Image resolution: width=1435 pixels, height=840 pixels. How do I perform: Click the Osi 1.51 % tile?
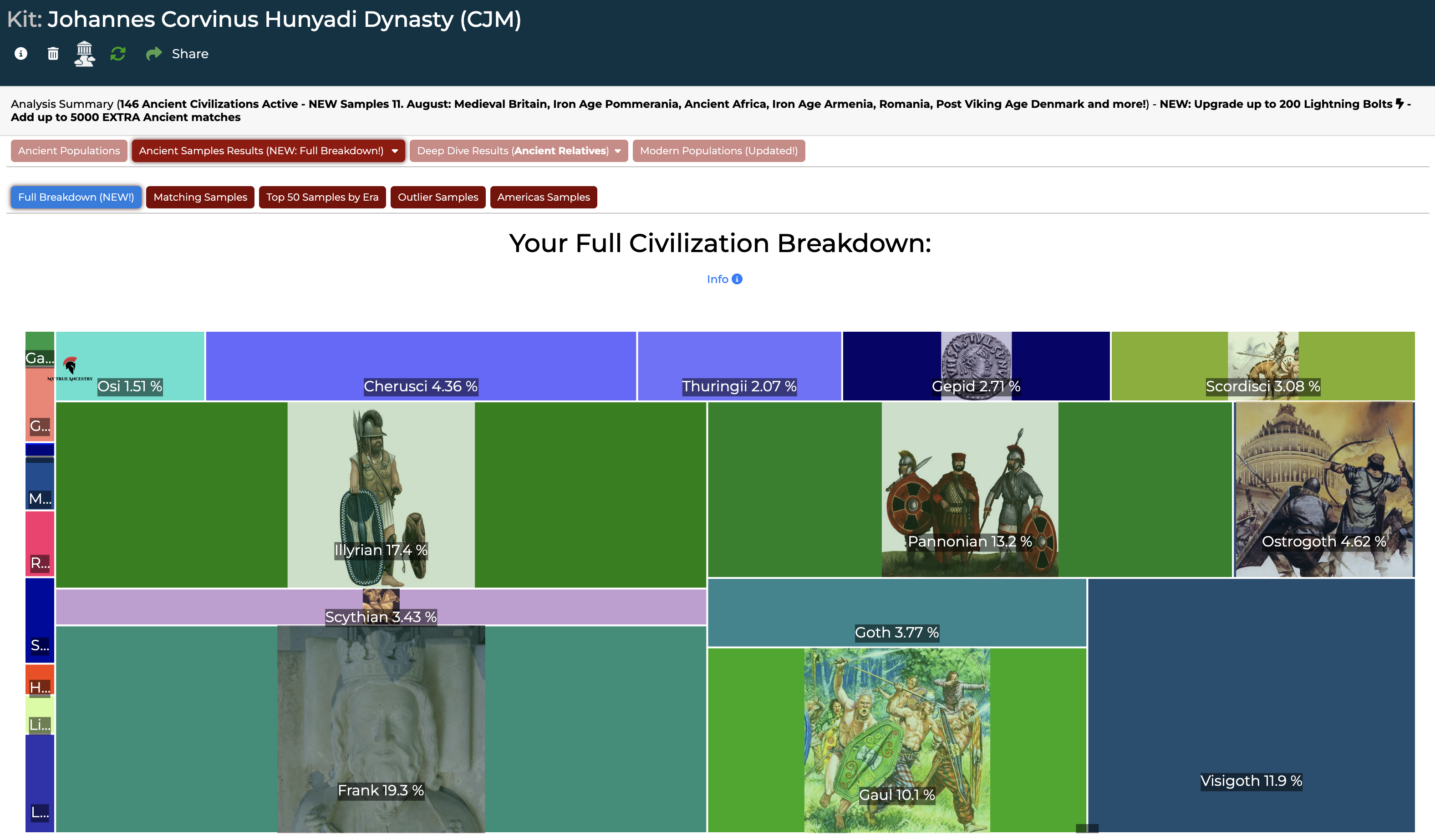[x=130, y=366]
